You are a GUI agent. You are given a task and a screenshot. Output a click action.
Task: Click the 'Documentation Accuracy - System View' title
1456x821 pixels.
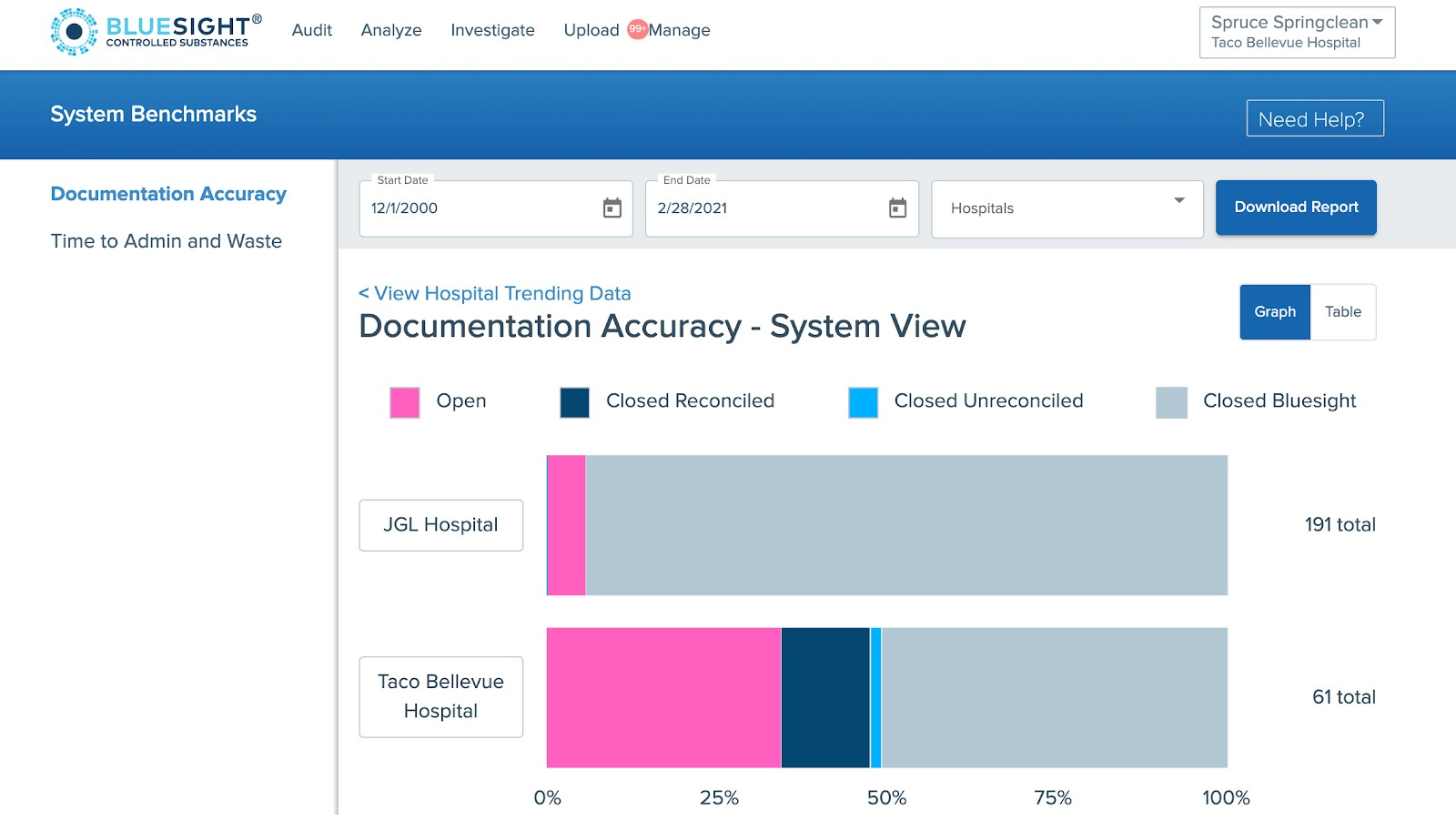point(662,326)
